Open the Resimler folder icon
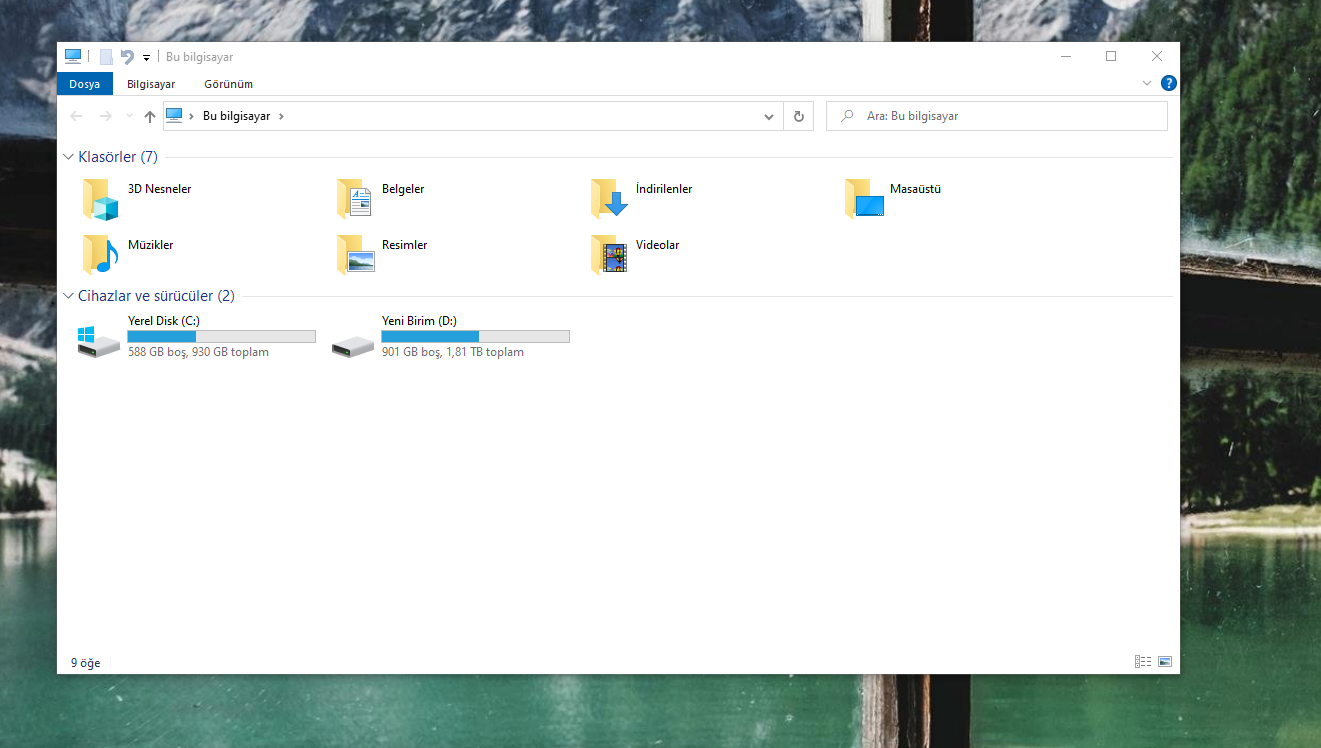The height and width of the screenshot is (748, 1321). (x=356, y=255)
